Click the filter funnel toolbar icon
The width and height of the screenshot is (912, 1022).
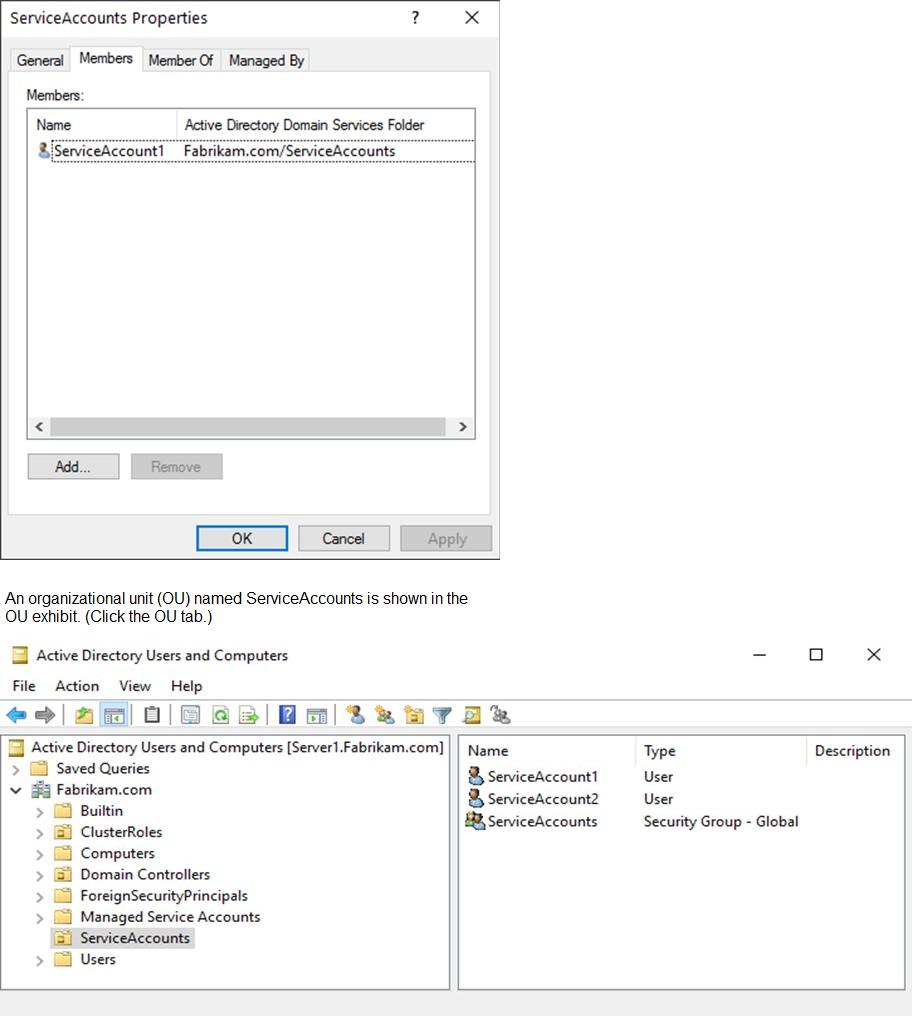click(442, 716)
